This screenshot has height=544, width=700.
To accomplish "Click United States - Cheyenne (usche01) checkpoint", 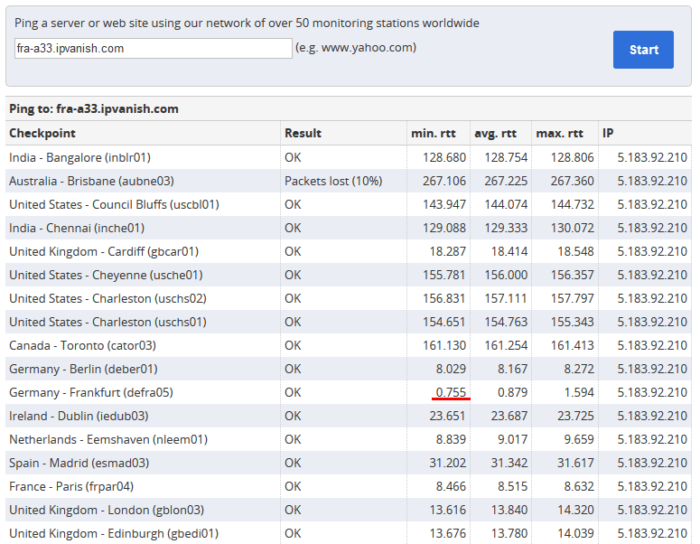I will pyautogui.click(x=106, y=275).
